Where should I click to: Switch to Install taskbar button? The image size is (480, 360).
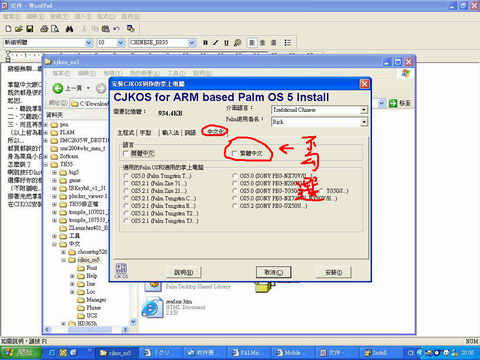click(379, 353)
